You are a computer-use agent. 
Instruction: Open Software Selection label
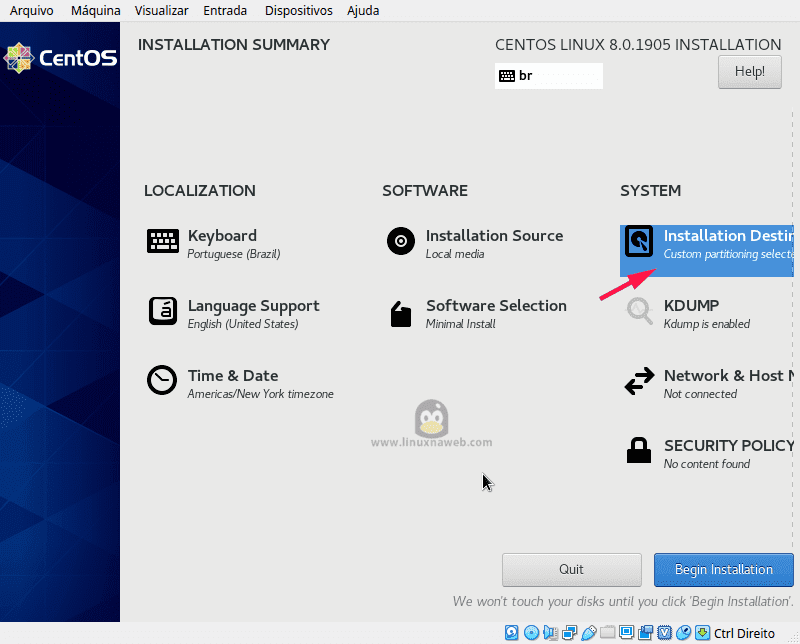point(496,306)
